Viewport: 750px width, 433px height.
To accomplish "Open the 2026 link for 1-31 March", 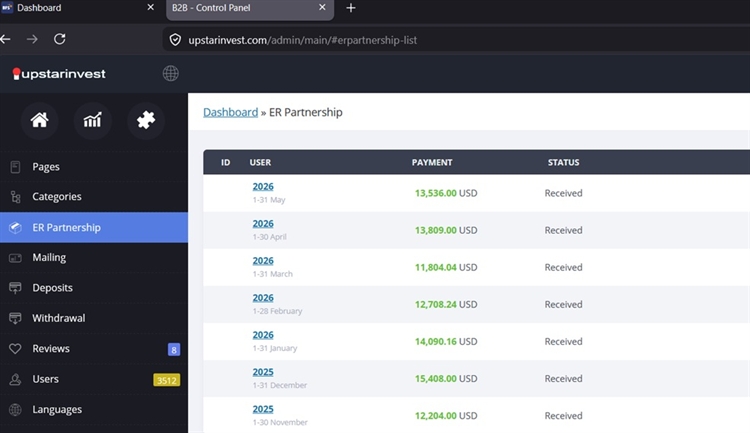I will (263, 261).
